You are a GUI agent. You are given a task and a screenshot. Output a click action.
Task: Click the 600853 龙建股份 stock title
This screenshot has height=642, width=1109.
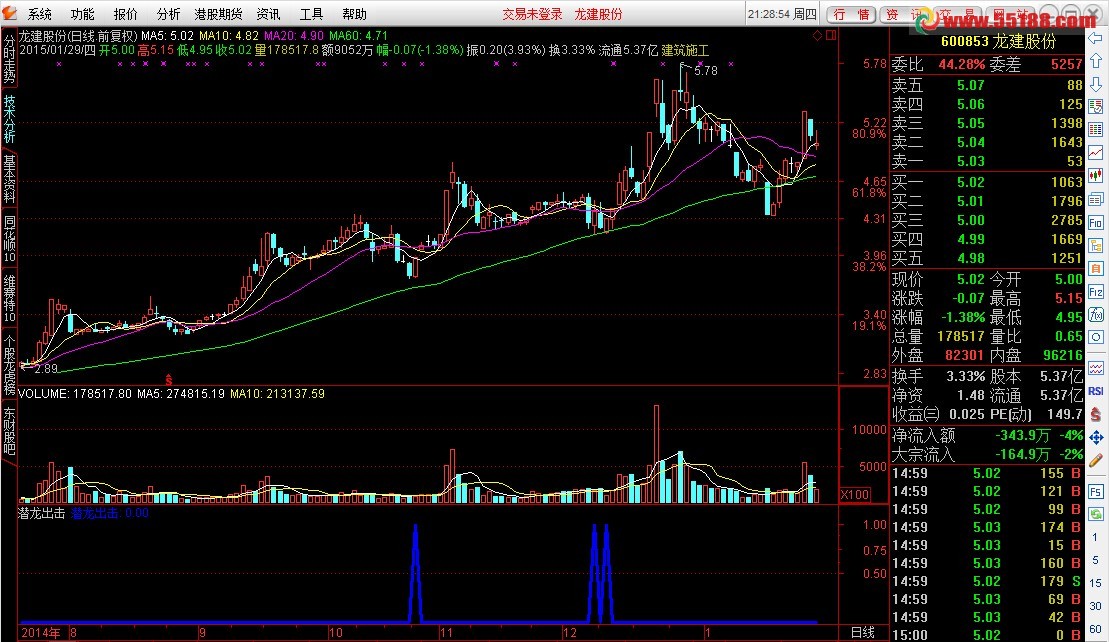(x=998, y=42)
